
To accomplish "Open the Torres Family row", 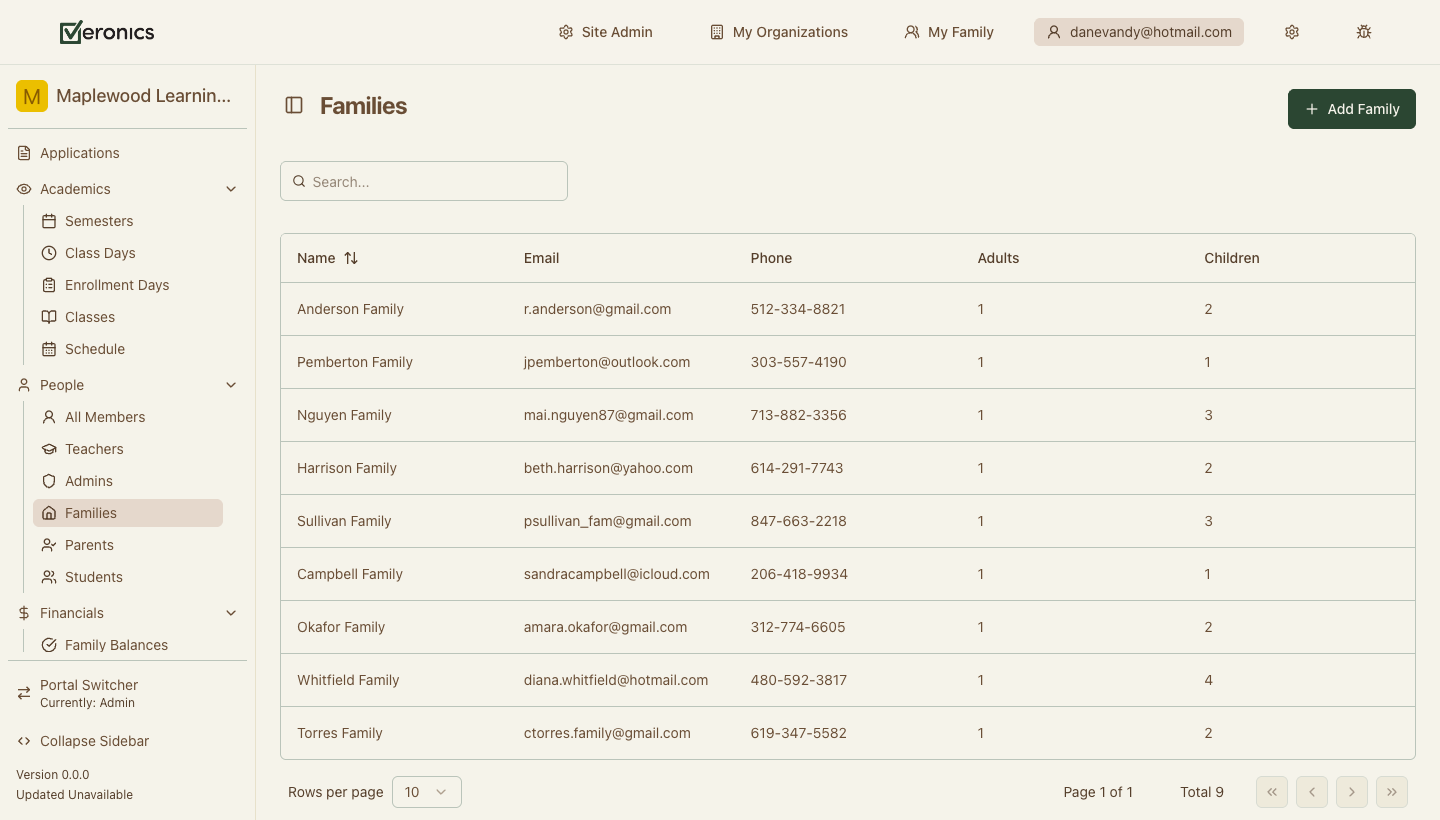I will [848, 733].
